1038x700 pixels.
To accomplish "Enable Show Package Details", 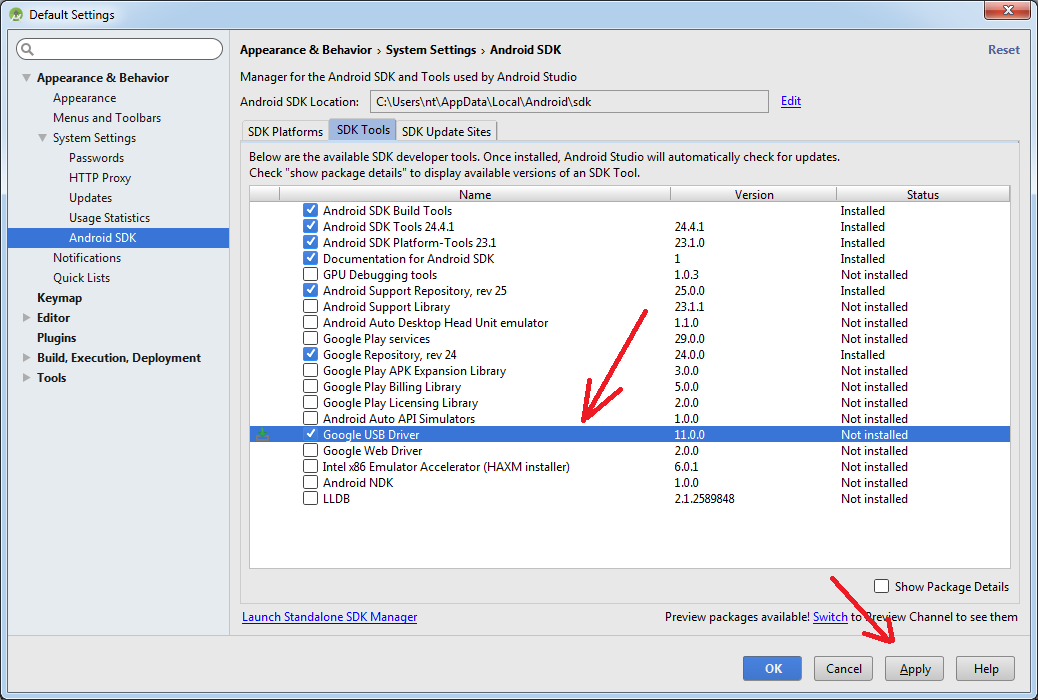I will pyautogui.click(x=881, y=586).
